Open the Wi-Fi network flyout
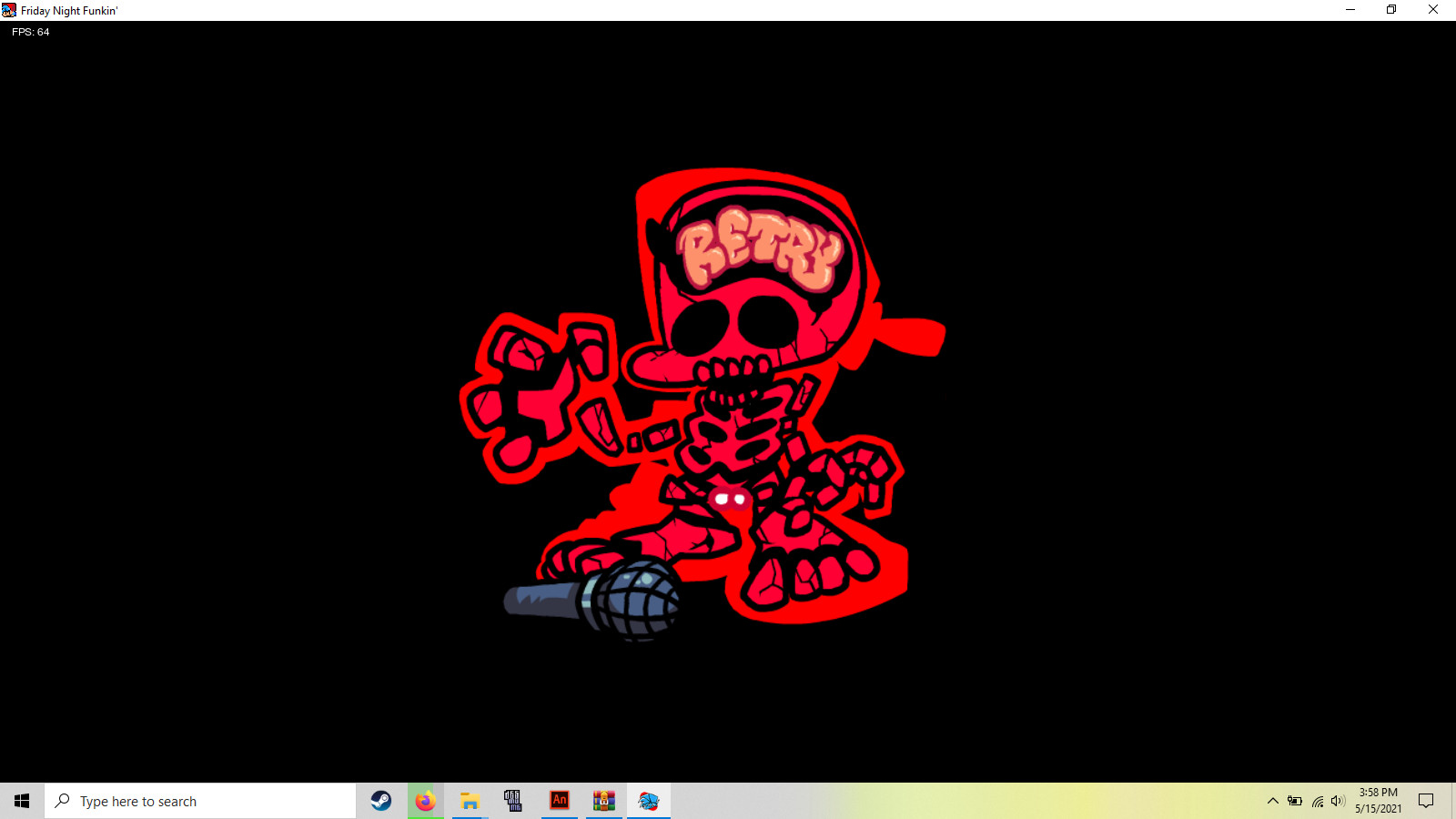This screenshot has width=1456, height=819. (1317, 801)
